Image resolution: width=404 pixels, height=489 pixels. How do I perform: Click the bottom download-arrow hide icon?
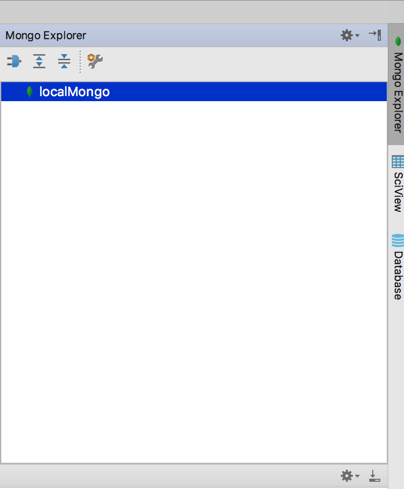coord(374,476)
